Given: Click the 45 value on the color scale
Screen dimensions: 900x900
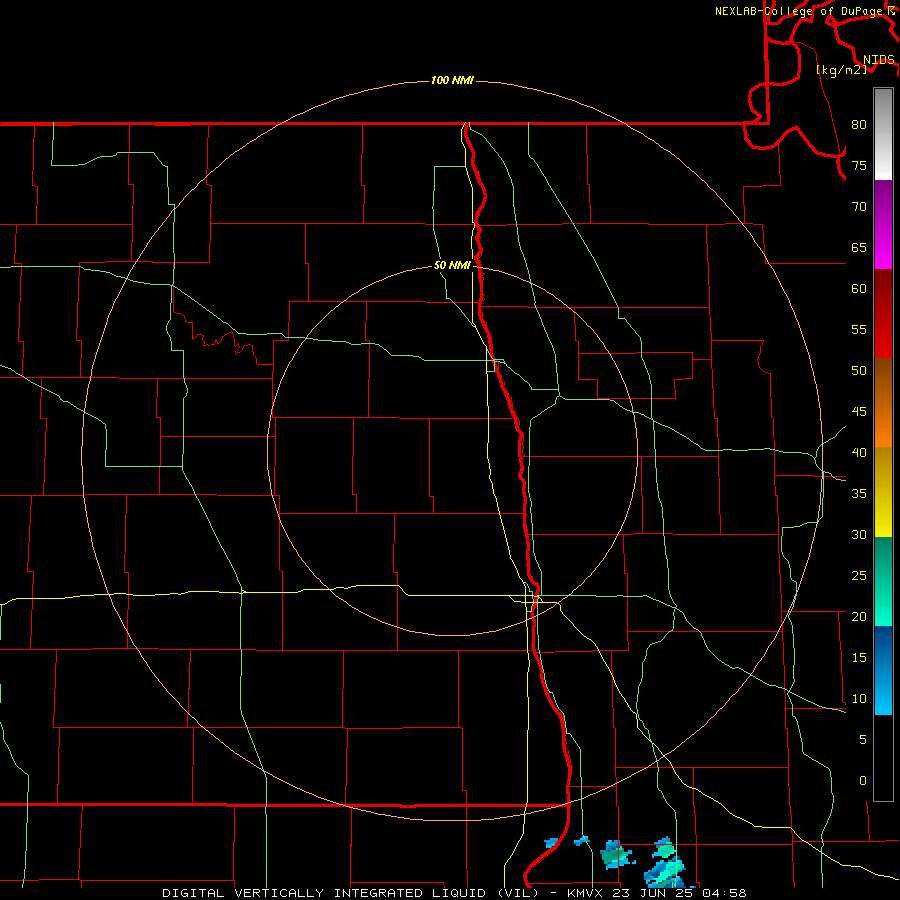Looking at the screenshot, I should click(859, 412).
